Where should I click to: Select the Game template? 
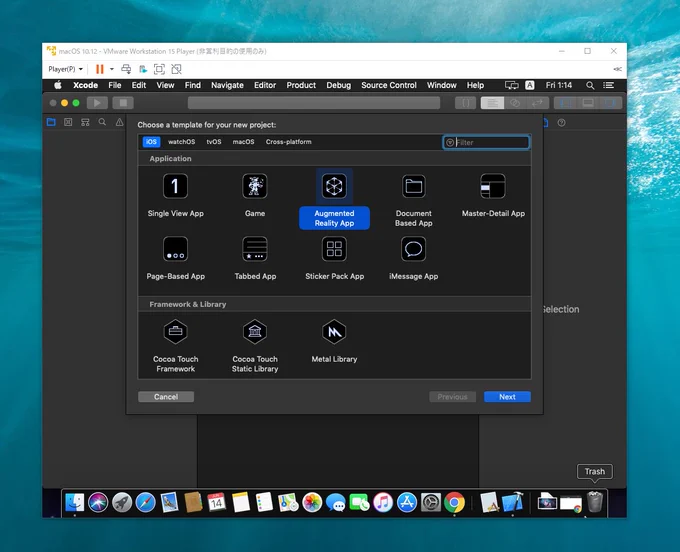(255, 195)
